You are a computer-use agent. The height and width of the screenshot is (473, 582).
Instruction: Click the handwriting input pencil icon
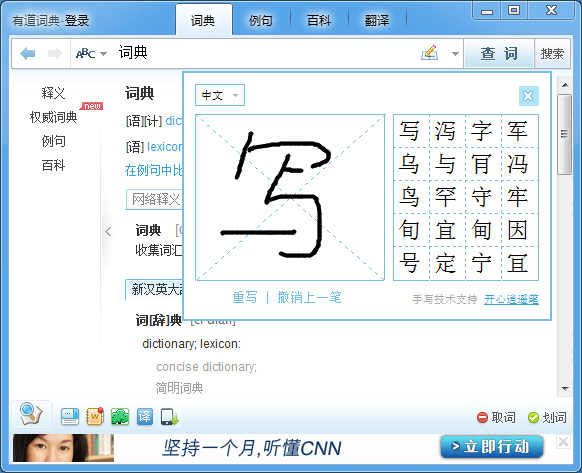coord(429,53)
